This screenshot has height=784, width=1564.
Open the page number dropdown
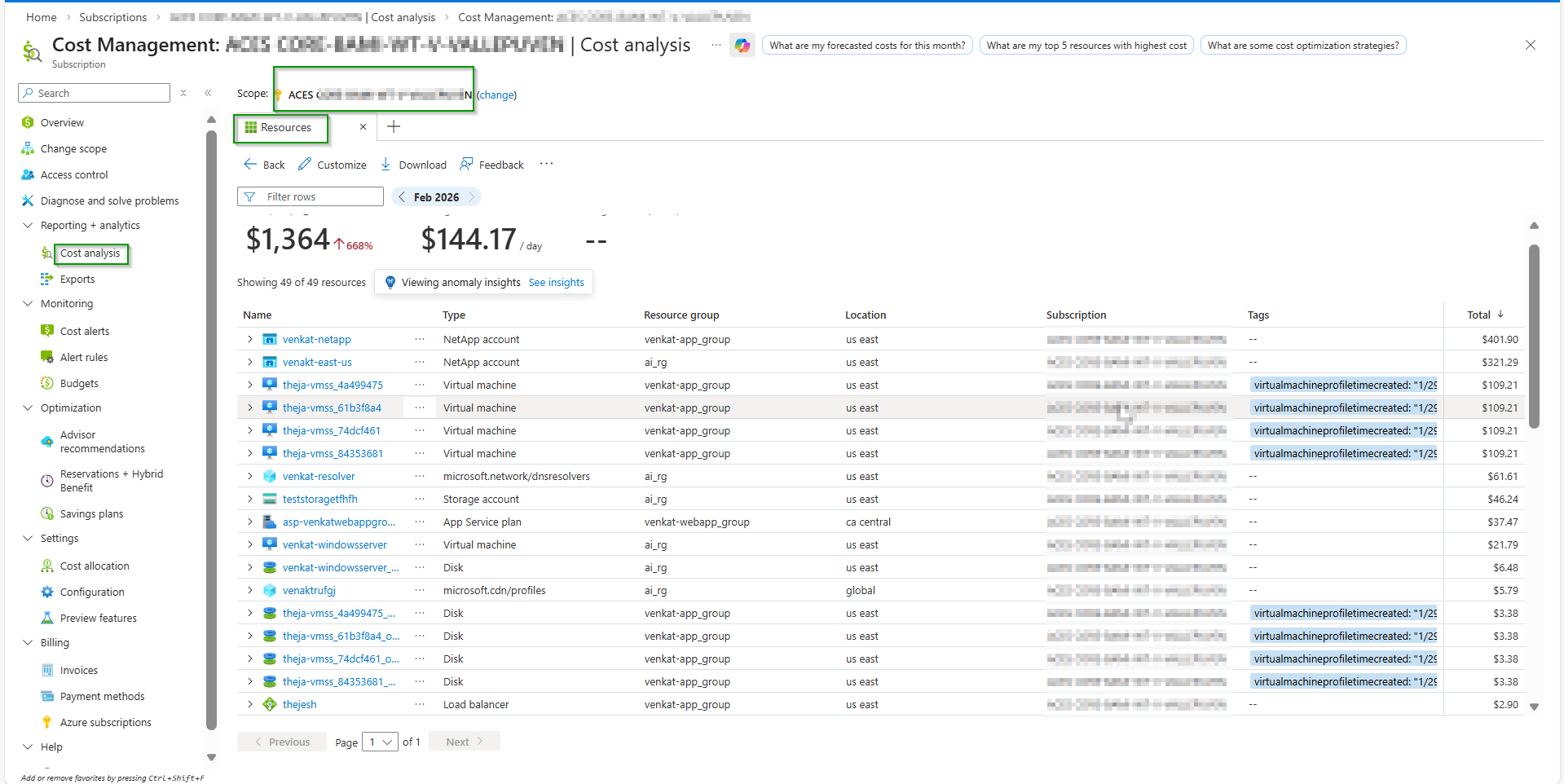point(380,742)
